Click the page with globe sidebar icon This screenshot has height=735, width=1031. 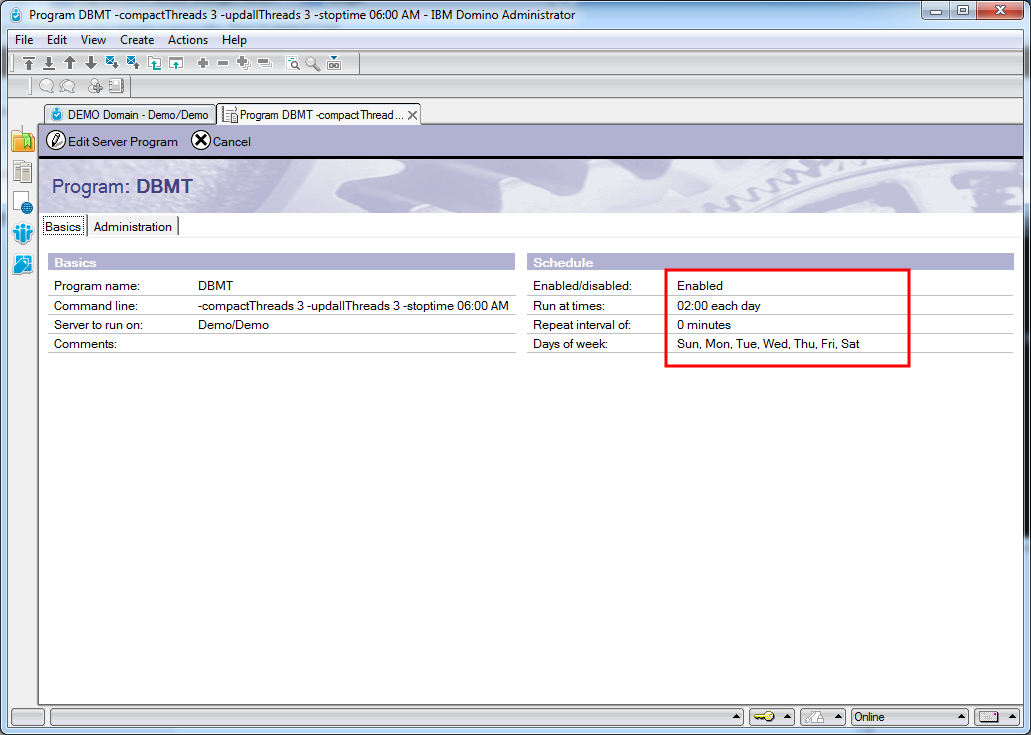(22, 203)
